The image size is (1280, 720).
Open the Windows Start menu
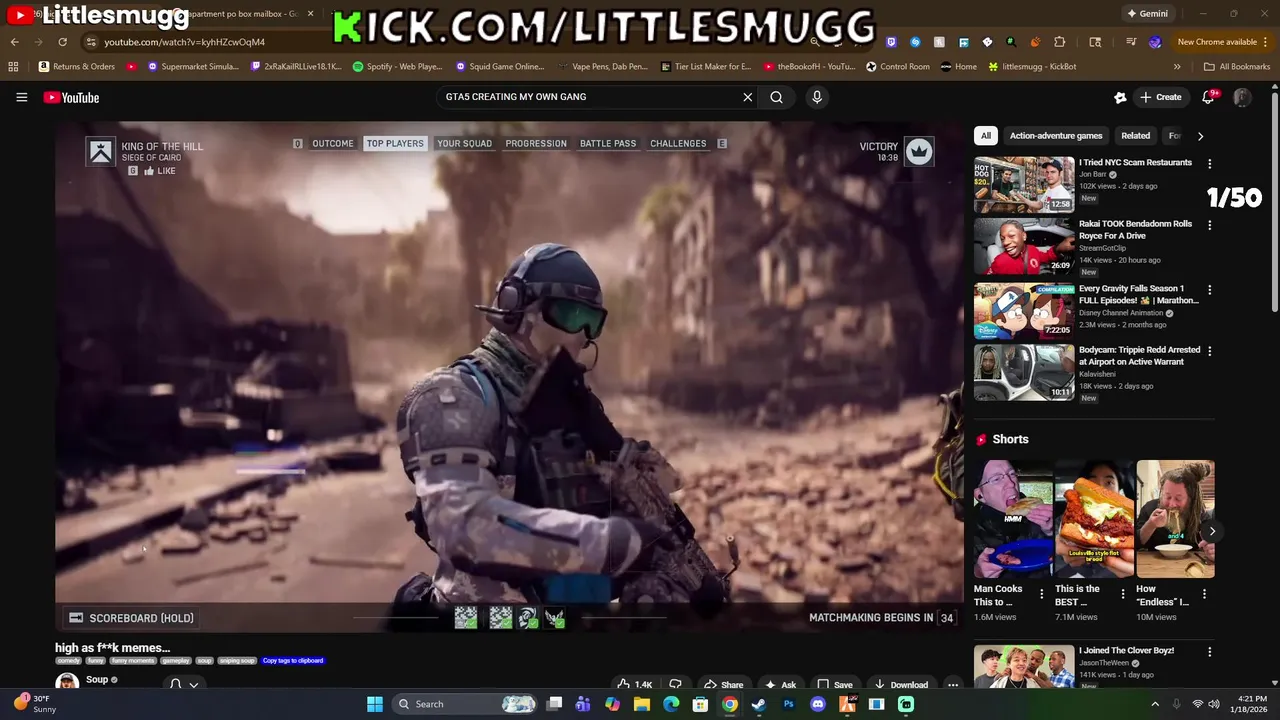click(x=375, y=704)
